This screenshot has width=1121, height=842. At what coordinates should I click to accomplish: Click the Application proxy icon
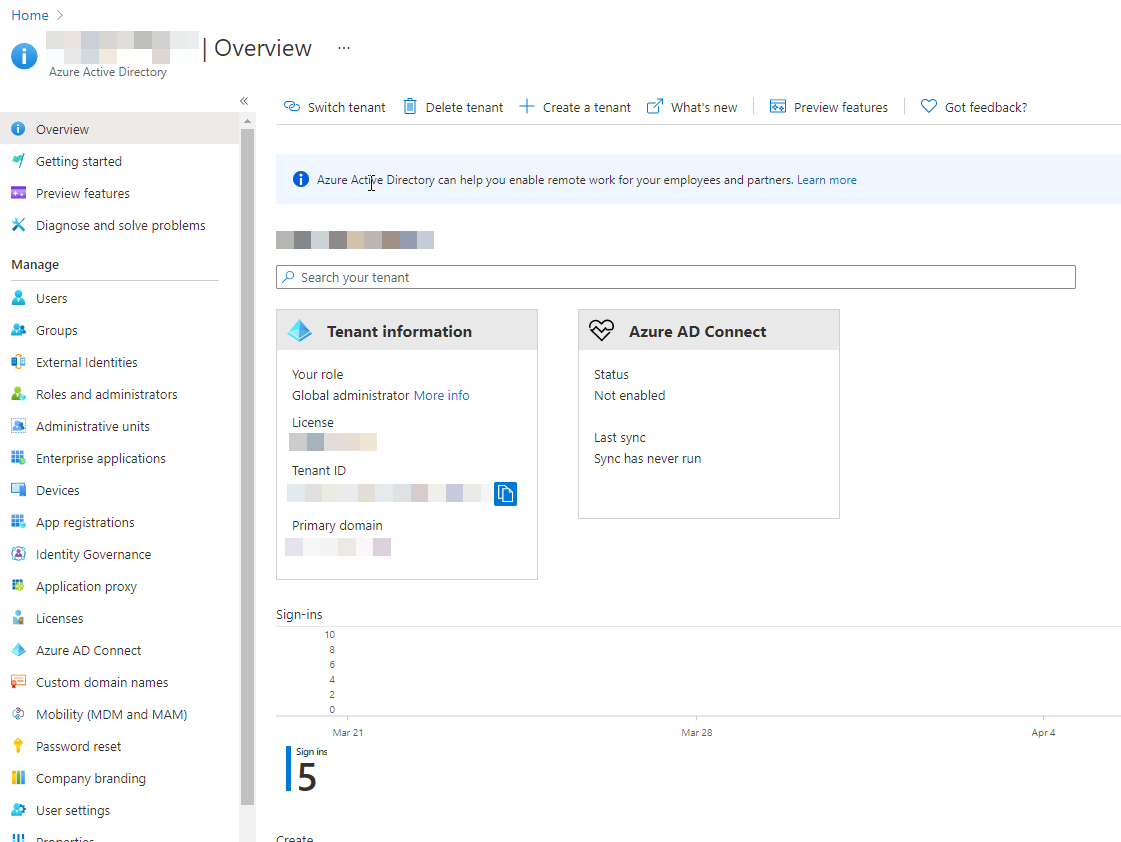click(x=19, y=586)
